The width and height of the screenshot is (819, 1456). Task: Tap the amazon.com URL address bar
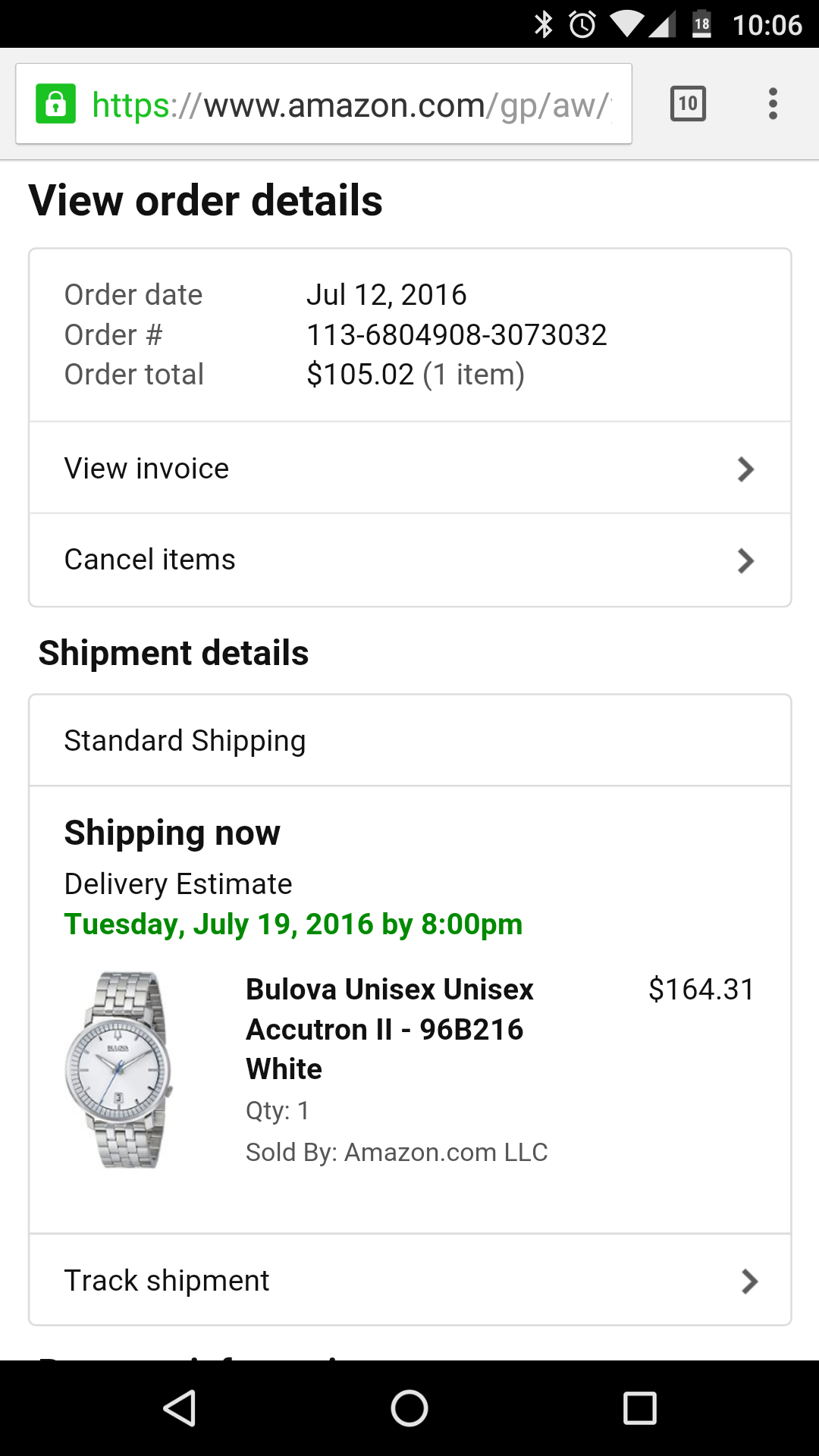pos(349,105)
